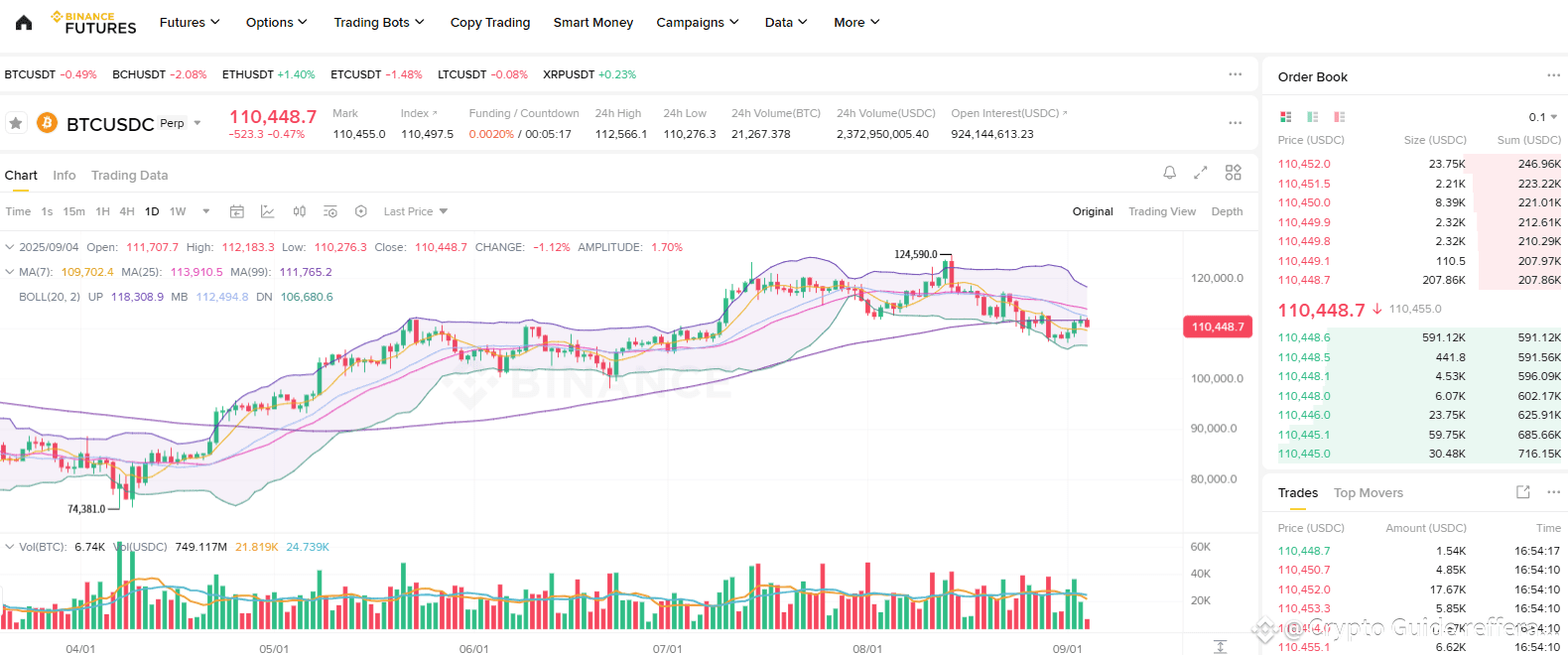Open the technical indicators line chart icon
Viewport: 1568px width, 655px height.
tap(268, 211)
